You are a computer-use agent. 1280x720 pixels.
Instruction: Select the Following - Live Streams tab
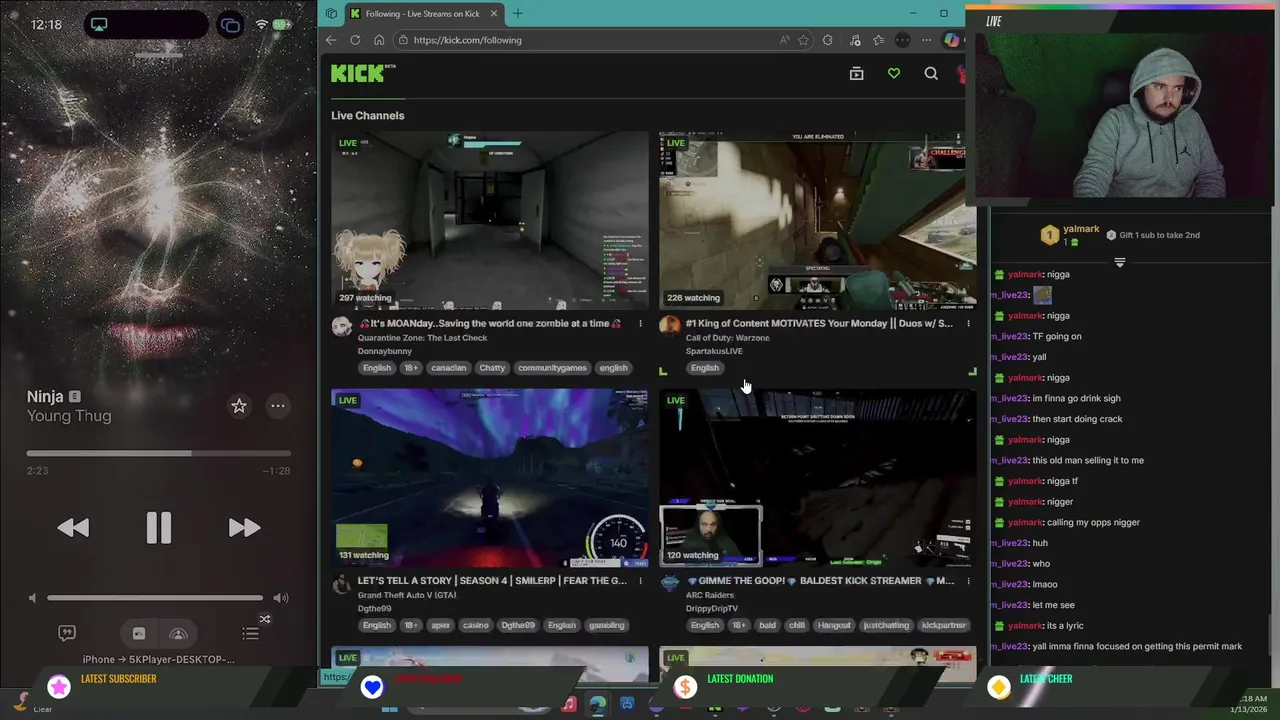pos(423,14)
